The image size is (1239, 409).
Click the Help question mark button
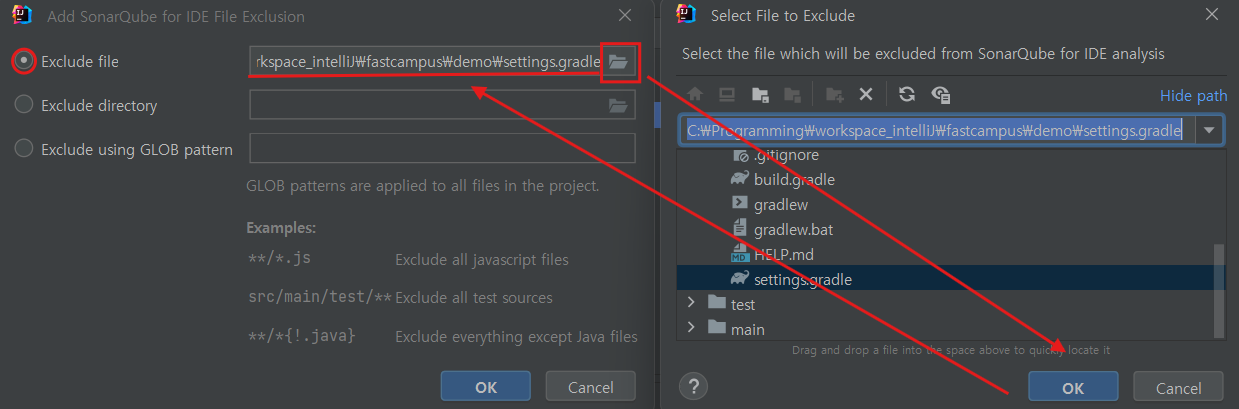tap(693, 386)
